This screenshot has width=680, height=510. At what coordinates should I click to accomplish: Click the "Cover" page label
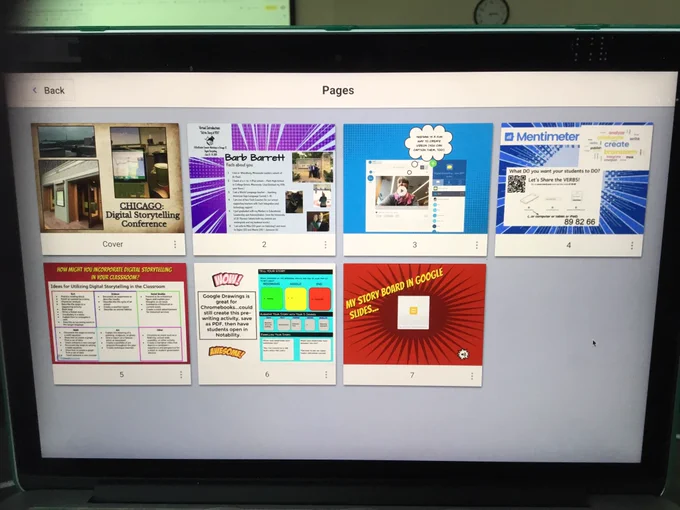(x=112, y=244)
